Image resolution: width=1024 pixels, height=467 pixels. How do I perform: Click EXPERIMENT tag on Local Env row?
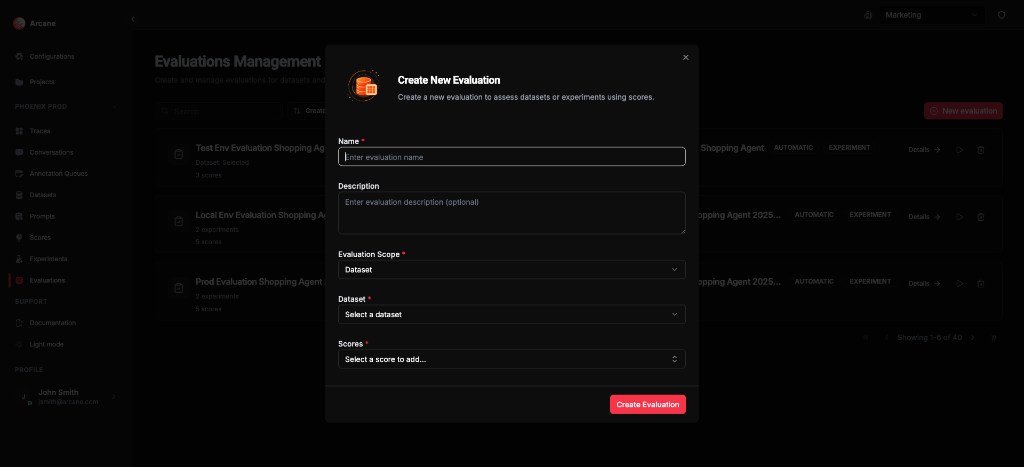(871, 214)
